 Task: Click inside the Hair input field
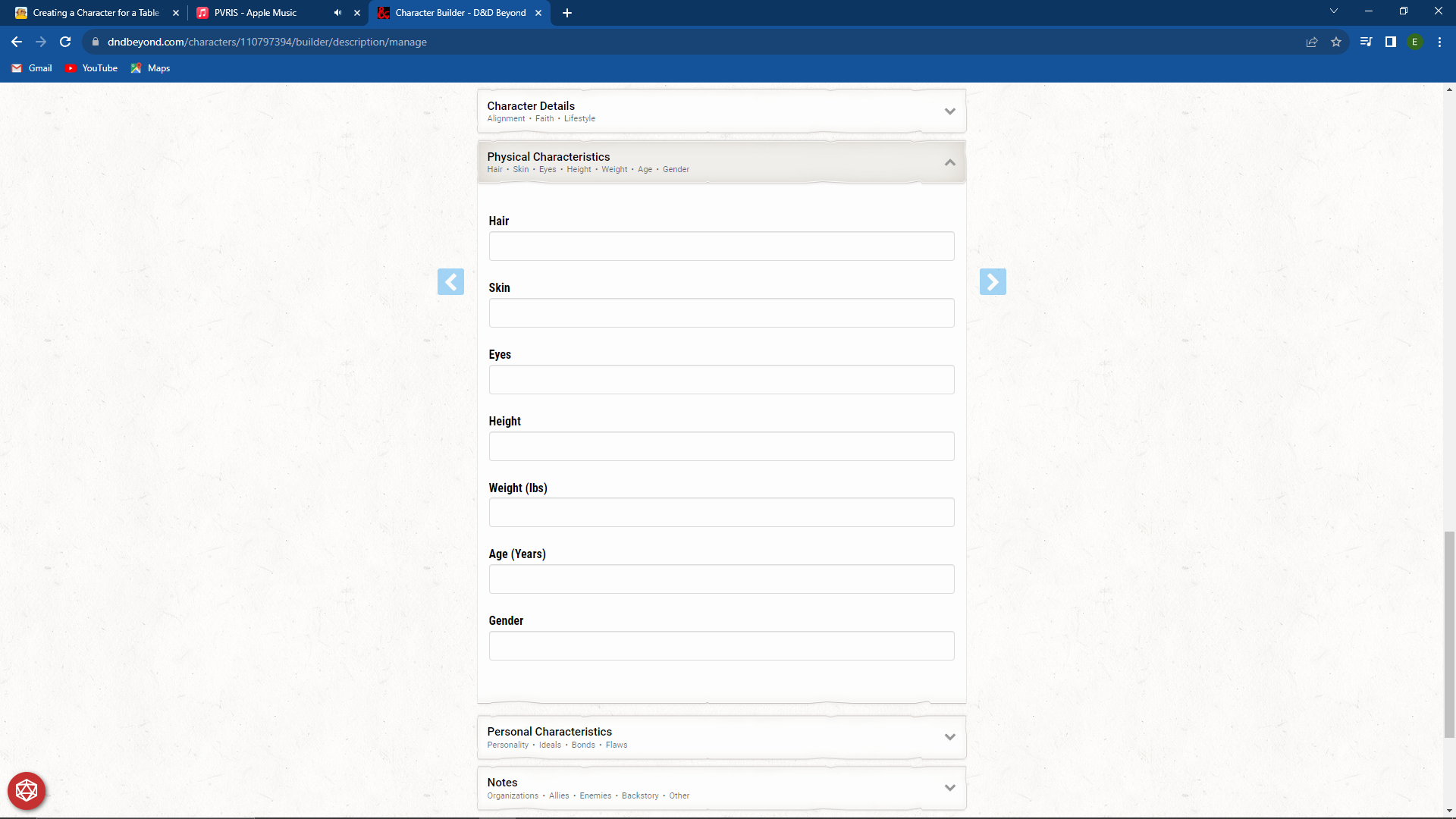[x=721, y=246]
